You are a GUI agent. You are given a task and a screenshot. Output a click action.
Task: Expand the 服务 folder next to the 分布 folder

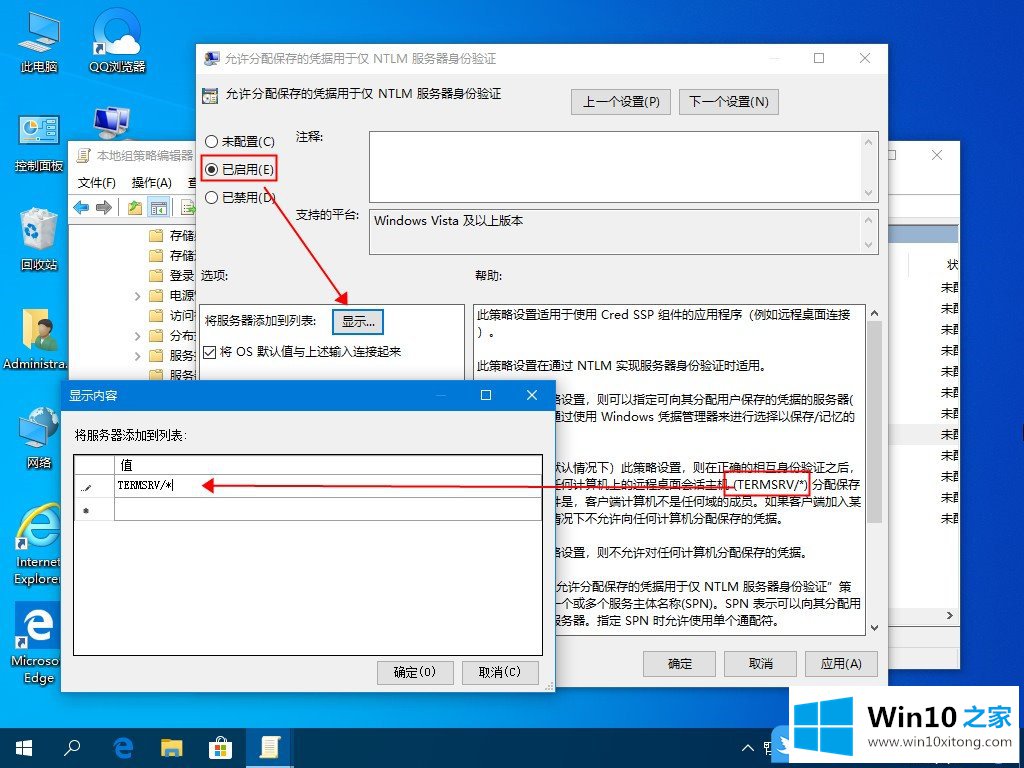click(x=137, y=356)
